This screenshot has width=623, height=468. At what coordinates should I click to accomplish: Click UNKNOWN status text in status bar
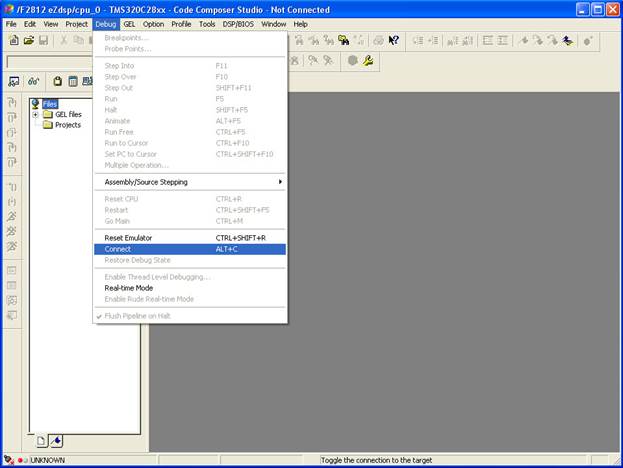tap(48, 460)
